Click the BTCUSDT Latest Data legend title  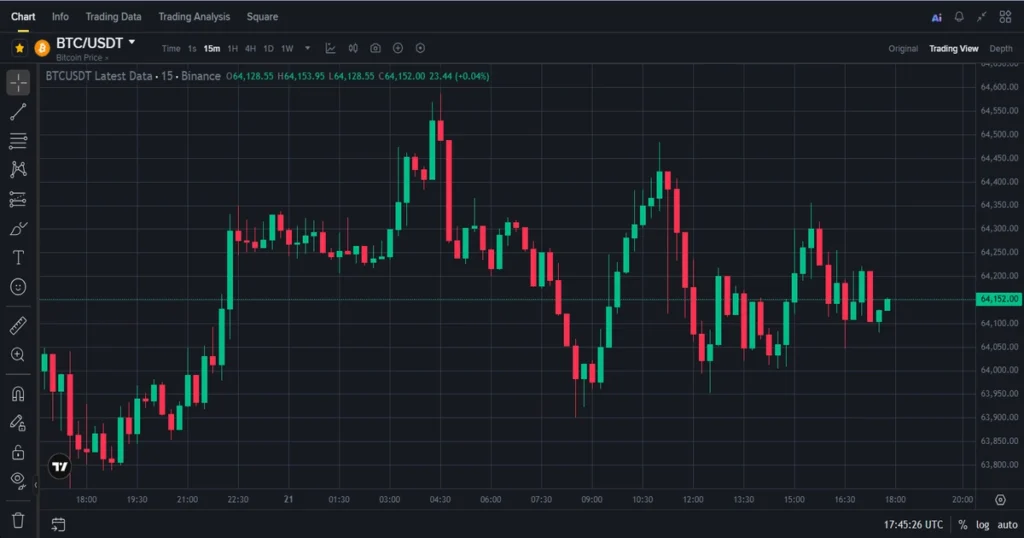tap(99, 76)
